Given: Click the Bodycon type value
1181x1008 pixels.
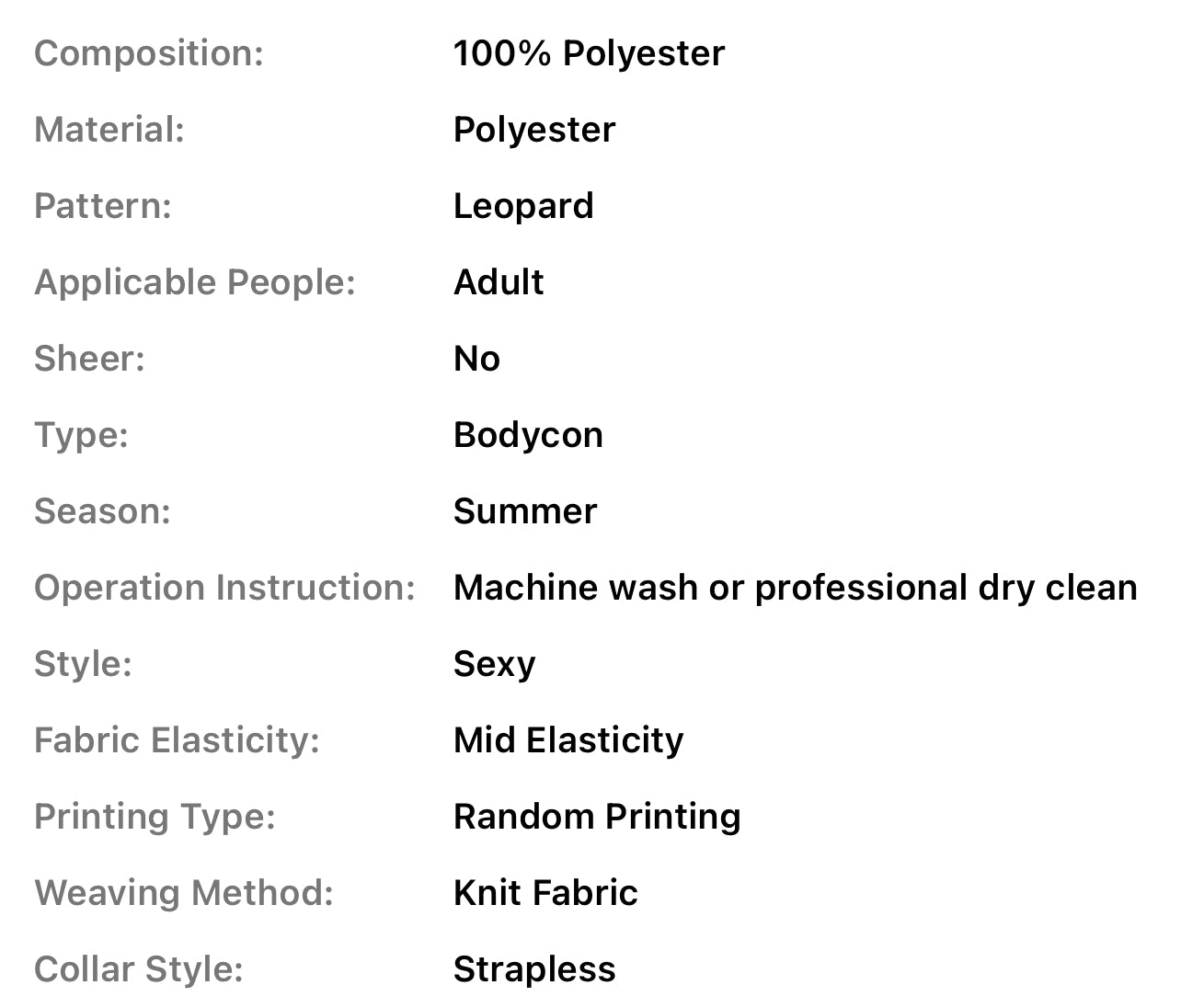Looking at the screenshot, I should pyautogui.click(x=528, y=435).
